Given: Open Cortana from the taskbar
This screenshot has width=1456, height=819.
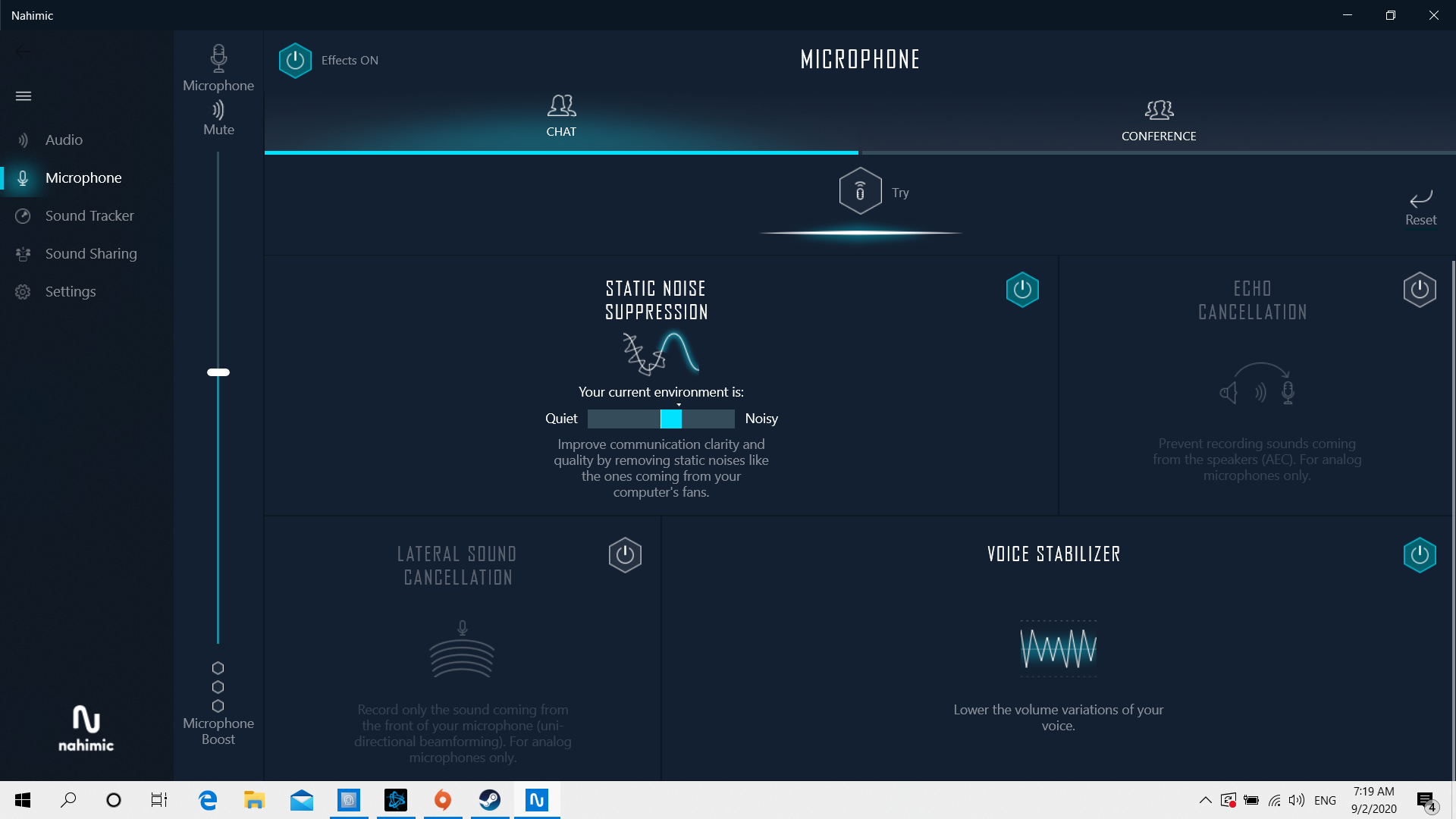Looking at the screenshot, I should point(114,800).
